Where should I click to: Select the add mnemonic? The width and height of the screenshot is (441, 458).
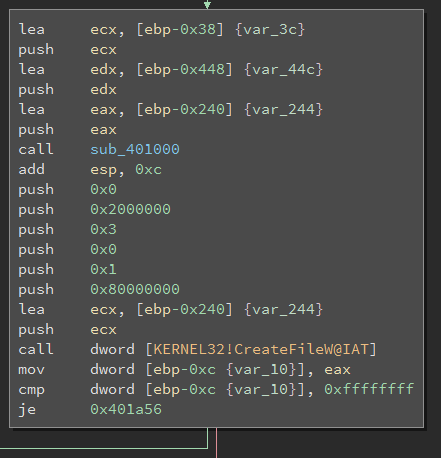click(31, 170)
